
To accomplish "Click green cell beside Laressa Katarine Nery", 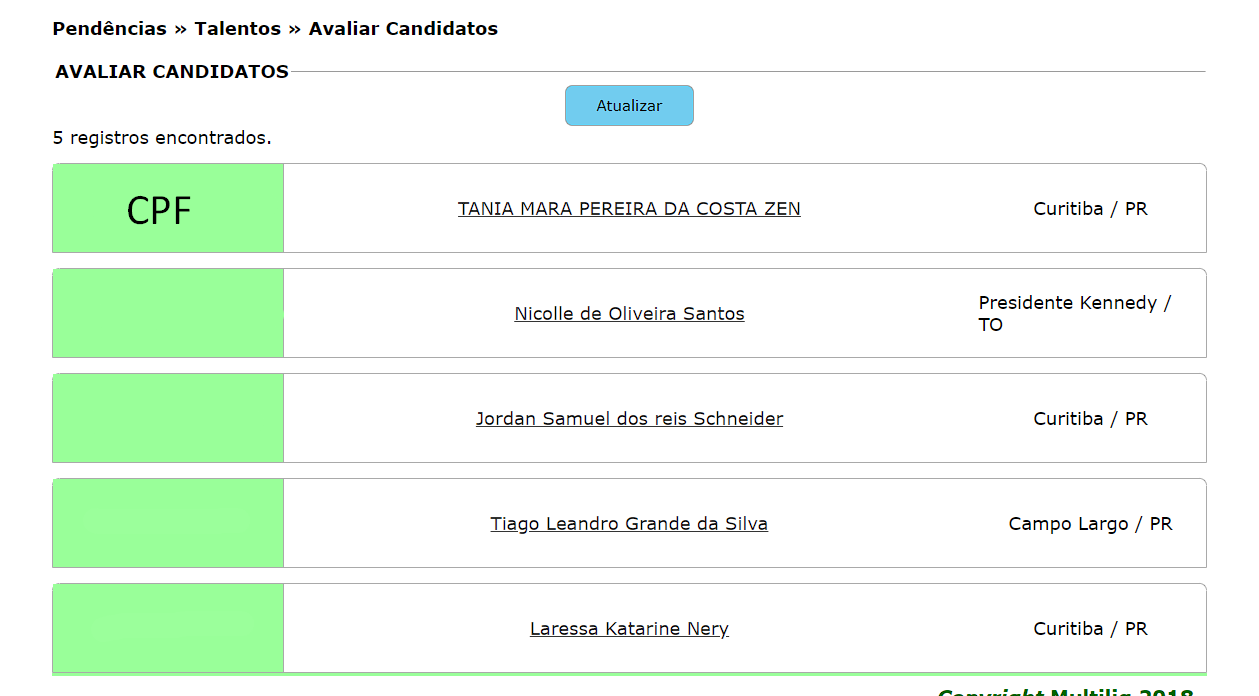I will pos(168,629).
